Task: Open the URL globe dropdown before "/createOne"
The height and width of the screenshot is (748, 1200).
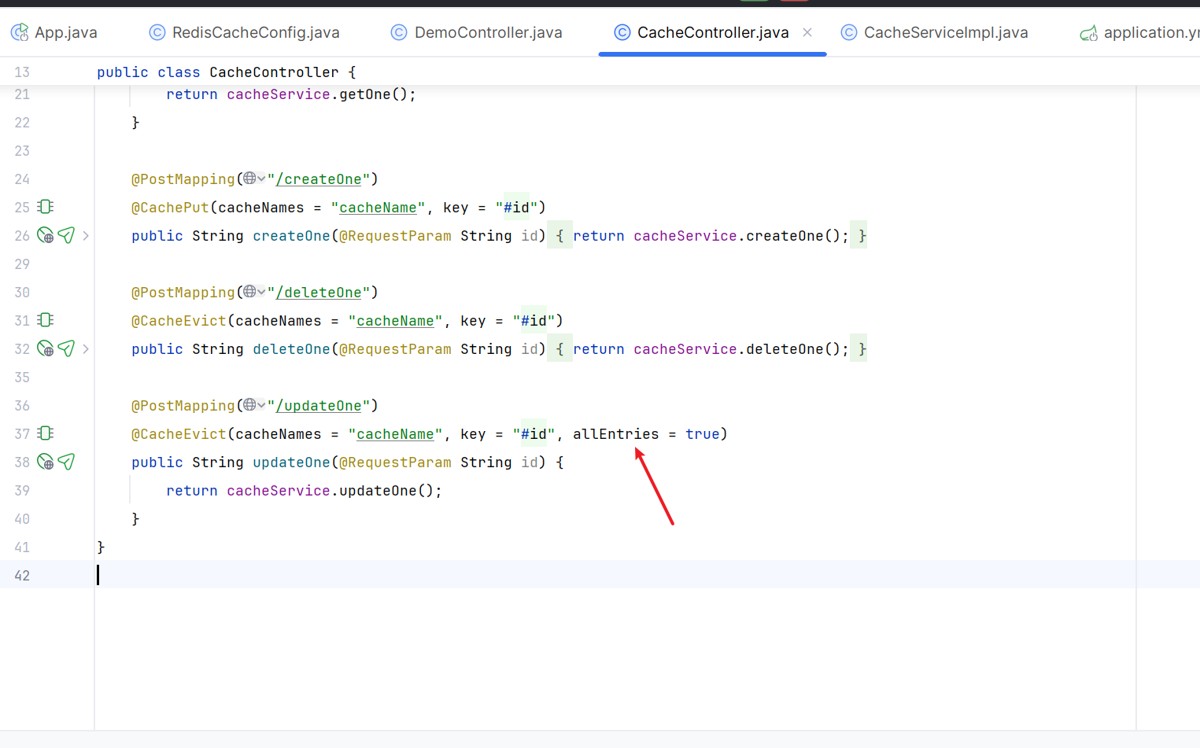Action: [x=253, y=179]
